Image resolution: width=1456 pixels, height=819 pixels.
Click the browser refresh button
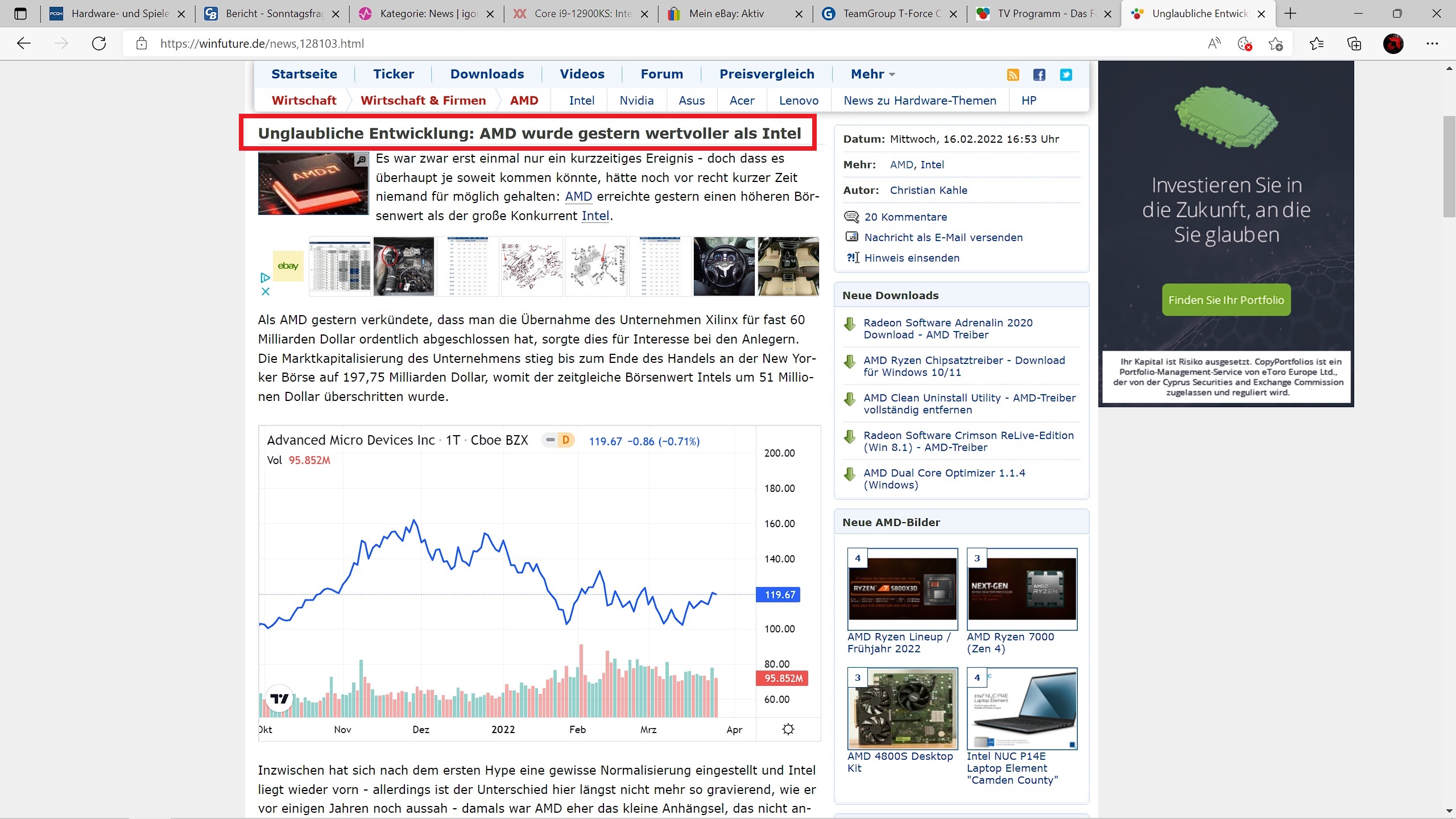(99, 43)
